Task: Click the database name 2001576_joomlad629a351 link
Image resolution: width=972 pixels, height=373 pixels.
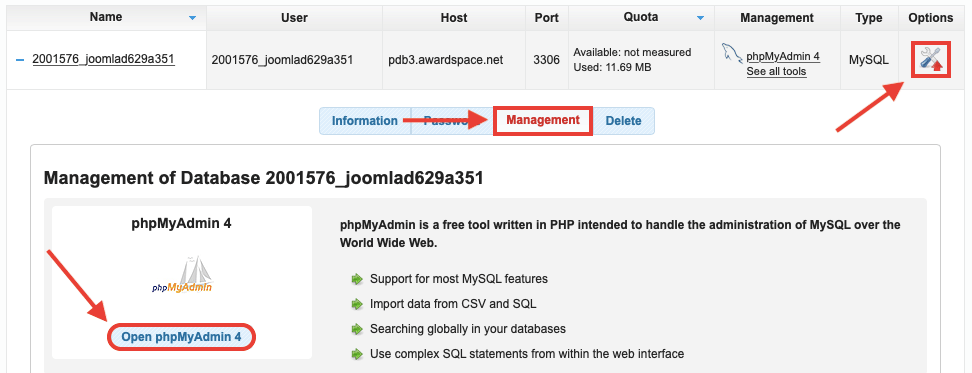Action: [104, 59]
